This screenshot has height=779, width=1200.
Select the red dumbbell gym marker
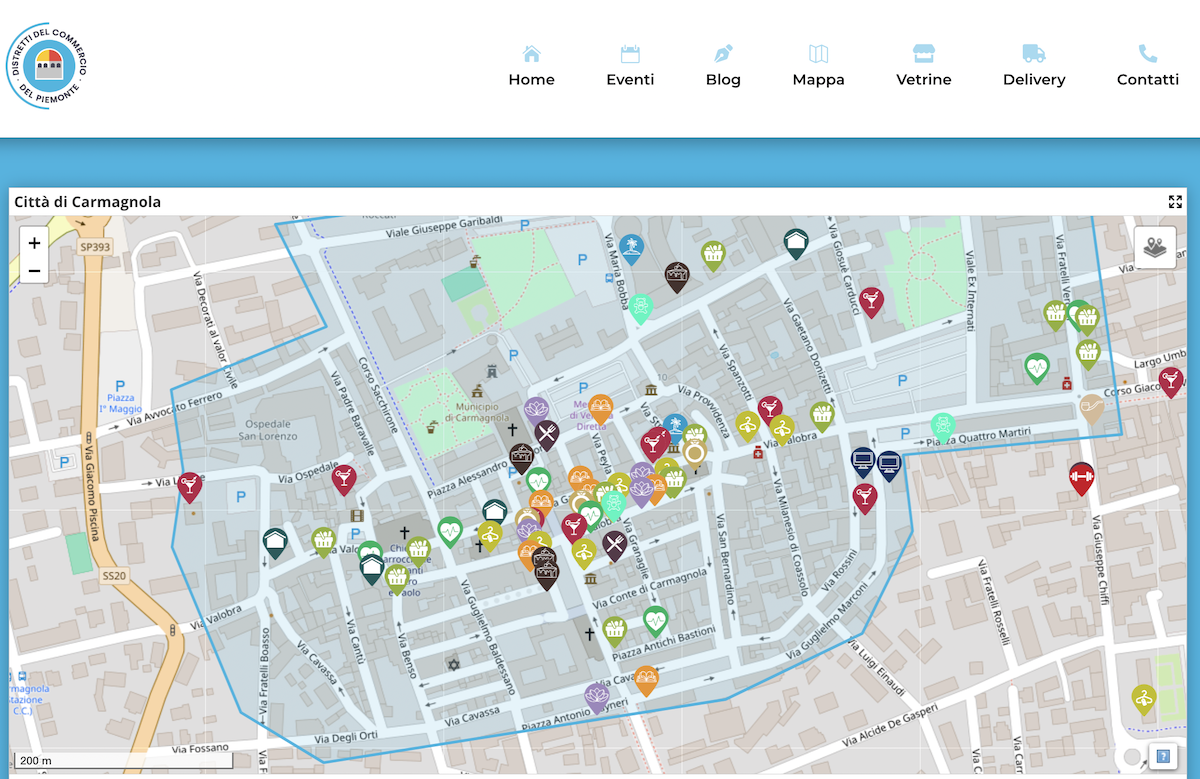1081,477
